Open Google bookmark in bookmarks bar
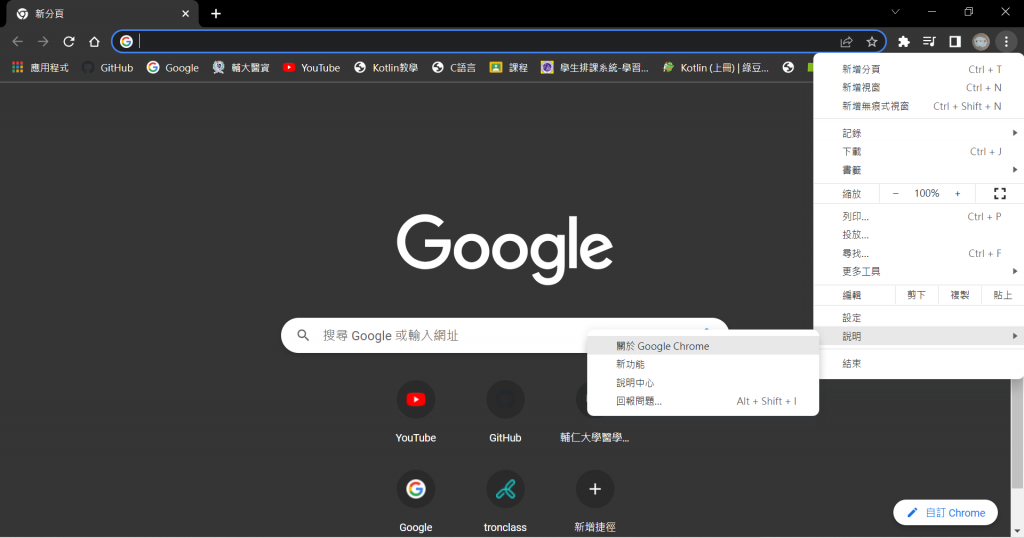 pos(172,67)
